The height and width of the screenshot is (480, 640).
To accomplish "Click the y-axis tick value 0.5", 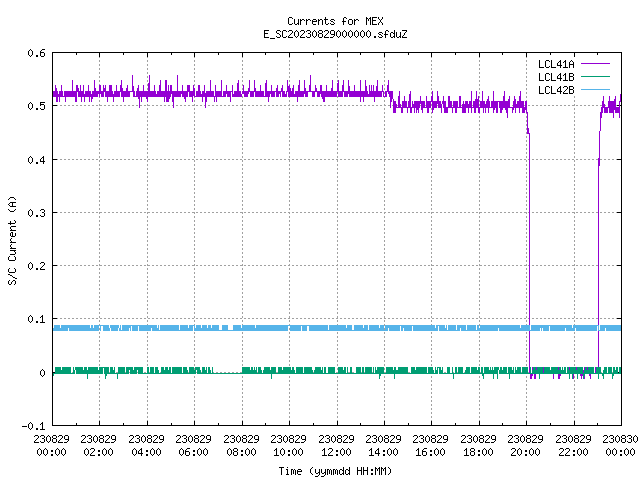I will click(x=36, y=106).
